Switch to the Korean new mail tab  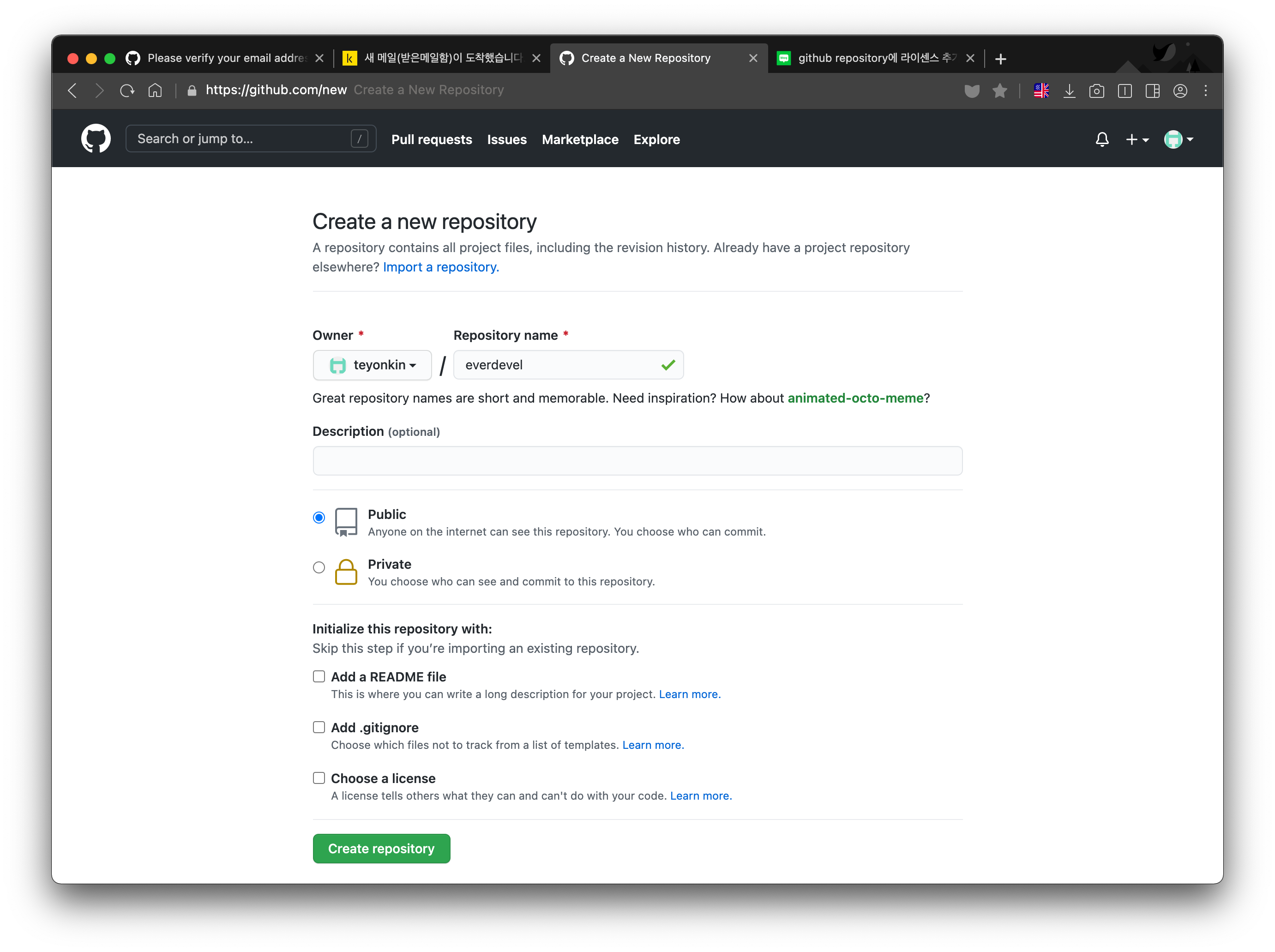(441, 58)
